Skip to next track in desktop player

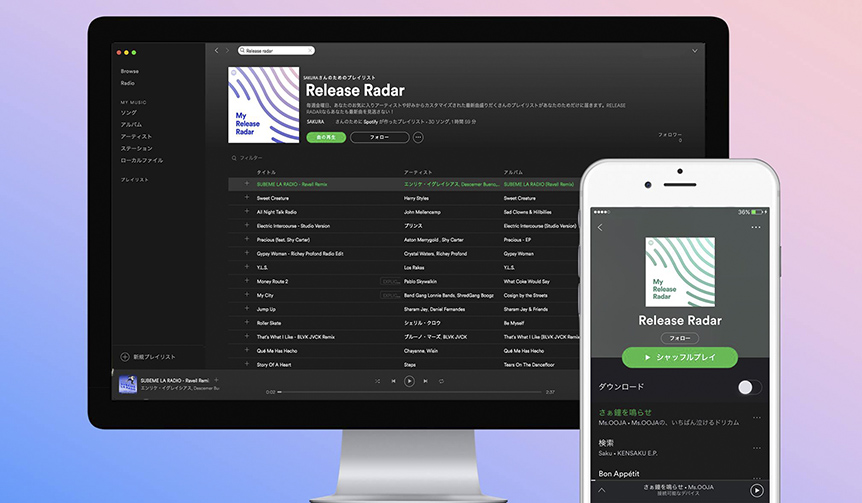coord(425,381)
